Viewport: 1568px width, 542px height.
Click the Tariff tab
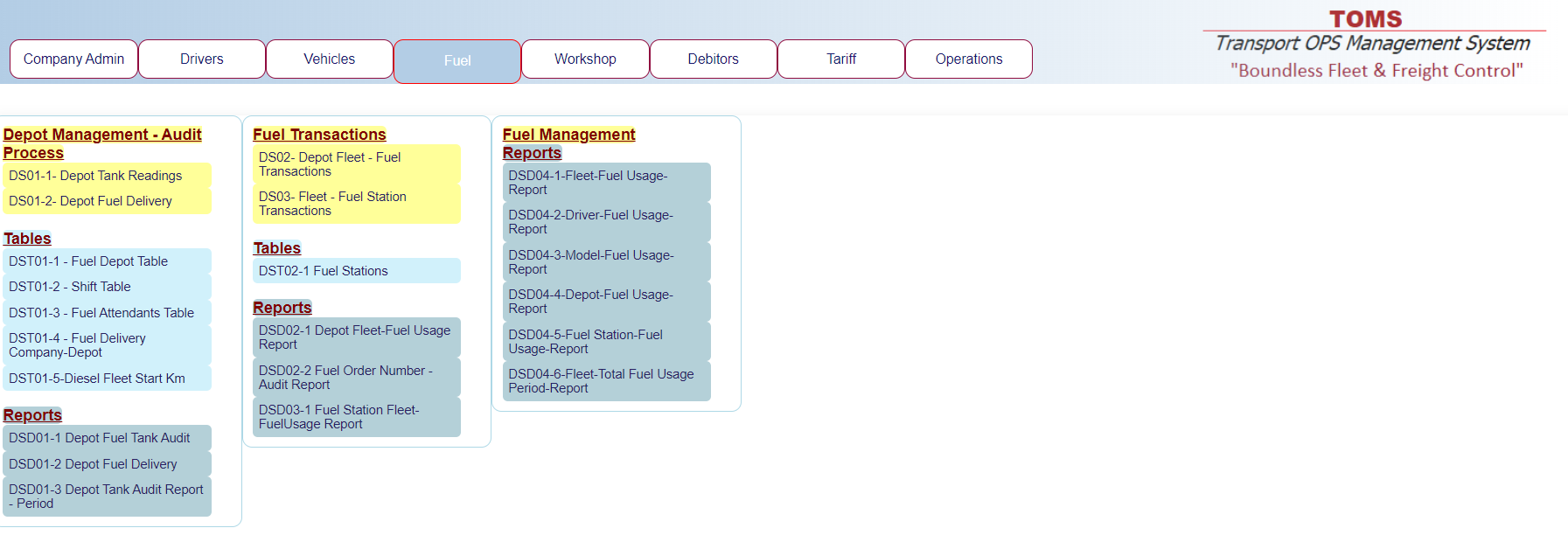point(840,59)
